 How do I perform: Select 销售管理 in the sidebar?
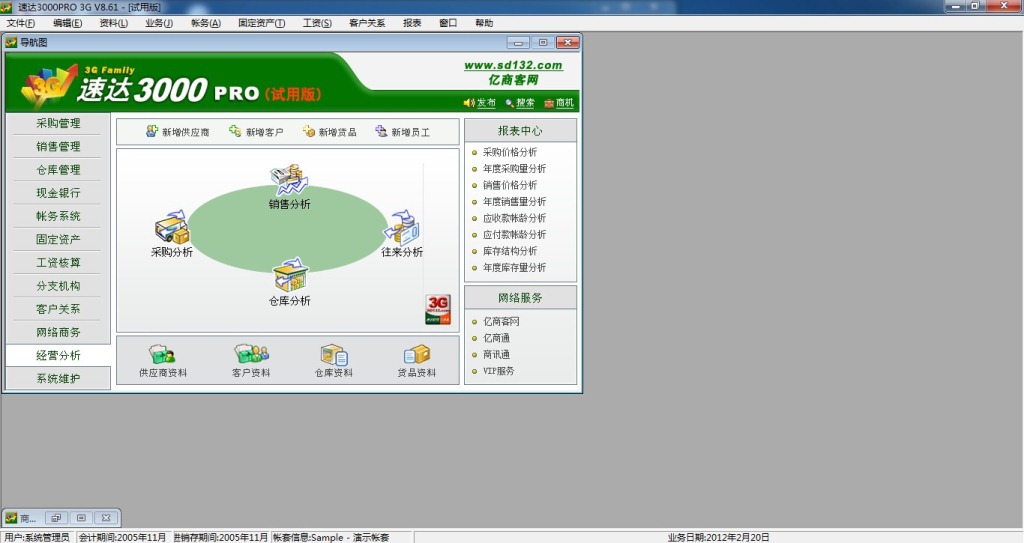pyautogui.click(x=58, y=146)
